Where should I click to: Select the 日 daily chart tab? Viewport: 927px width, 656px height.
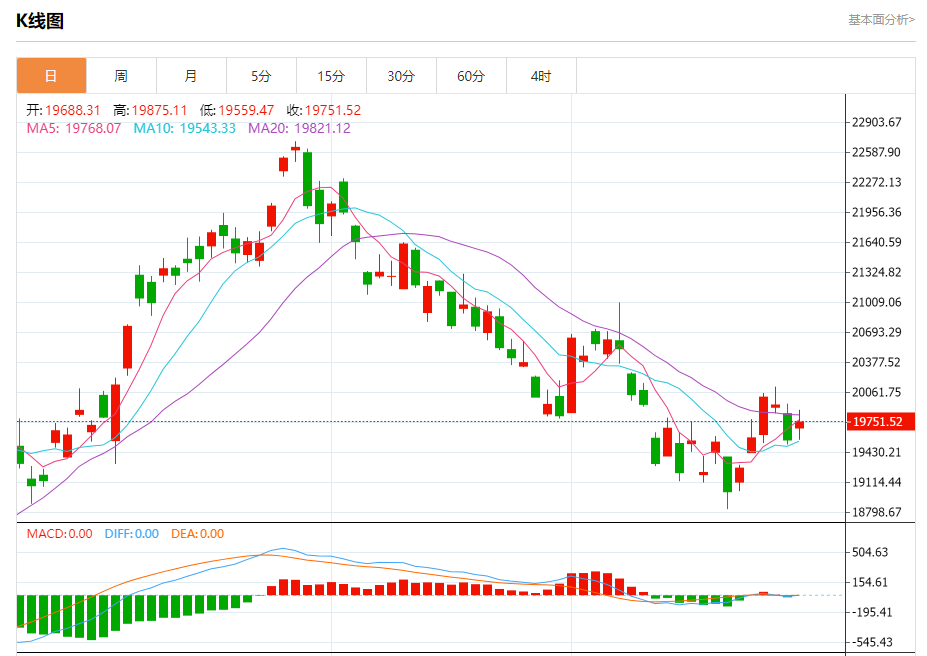[x=51, y=76]
